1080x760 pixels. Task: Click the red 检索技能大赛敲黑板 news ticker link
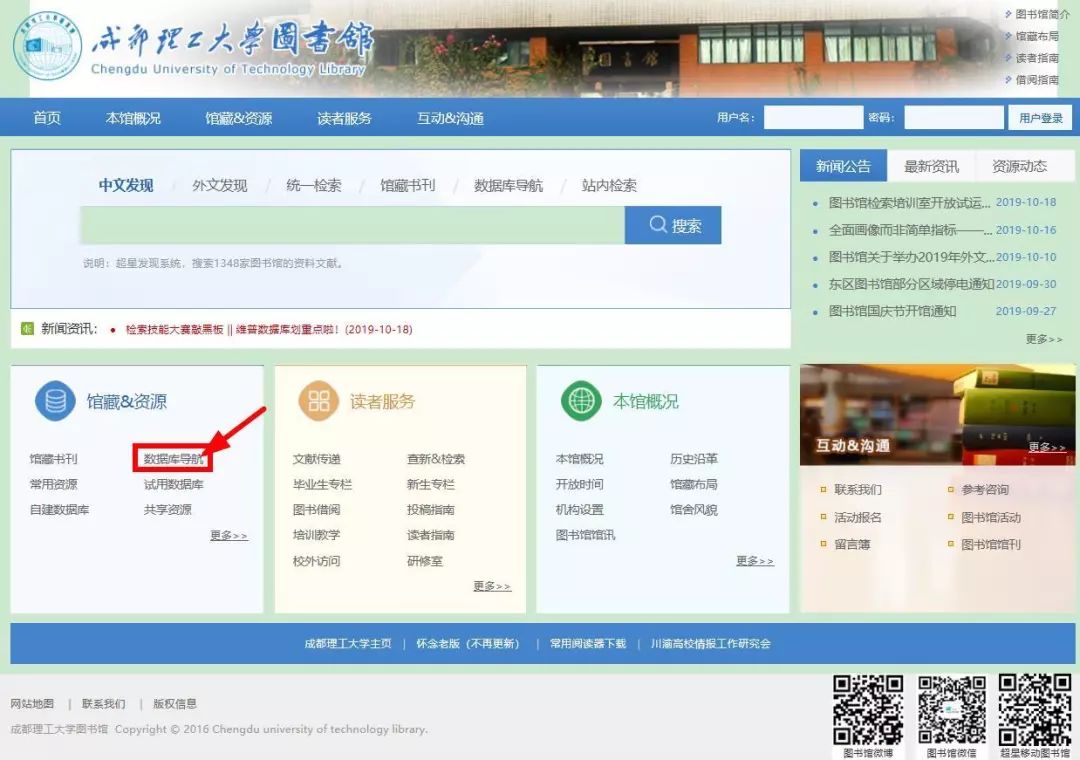pyautogui.click(x=269, y=329)
